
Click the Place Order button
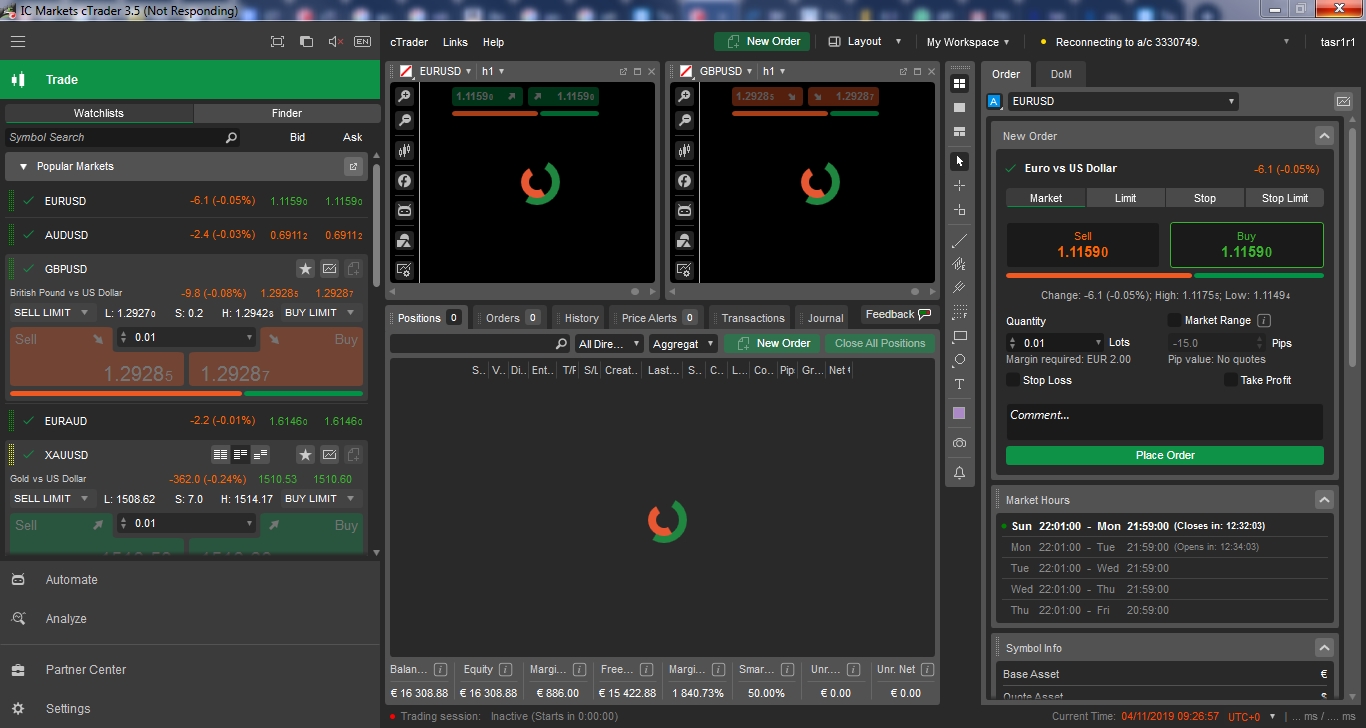[1165, 455]
